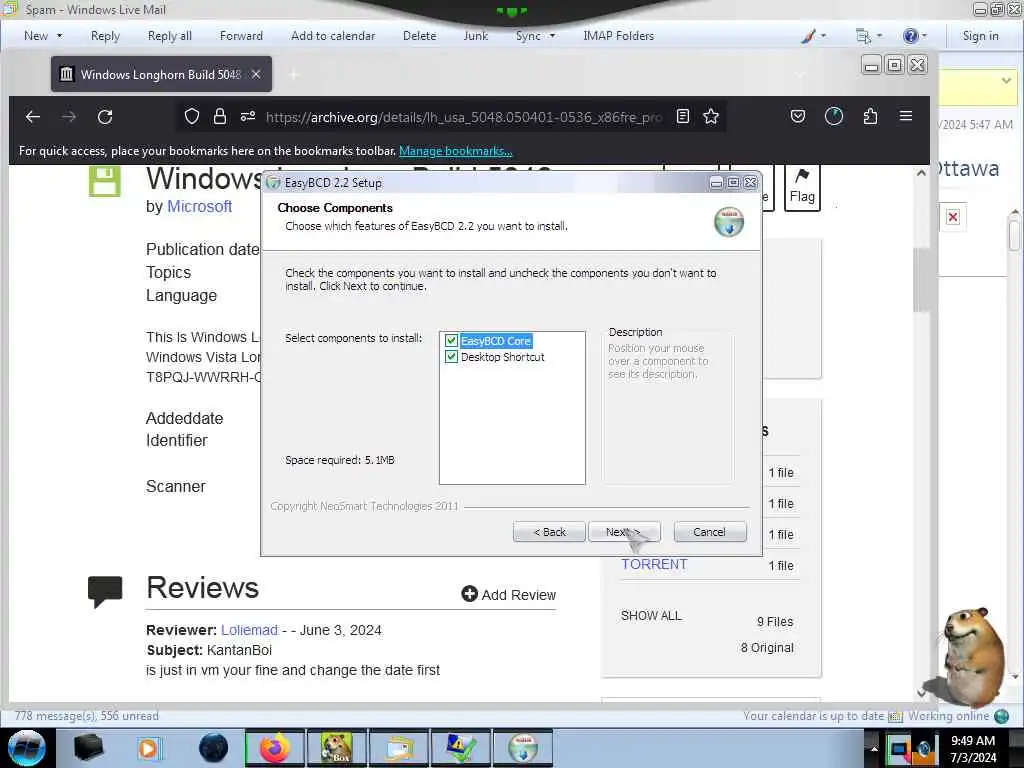Click the TORRENT download link

click(x=654, y=564)
